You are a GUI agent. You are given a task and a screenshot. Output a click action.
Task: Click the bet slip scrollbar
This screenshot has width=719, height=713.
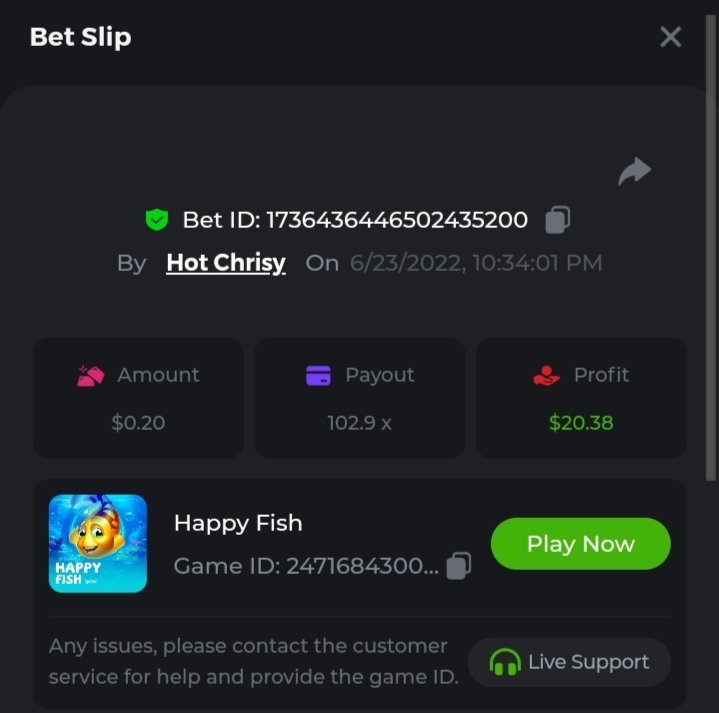711,248
